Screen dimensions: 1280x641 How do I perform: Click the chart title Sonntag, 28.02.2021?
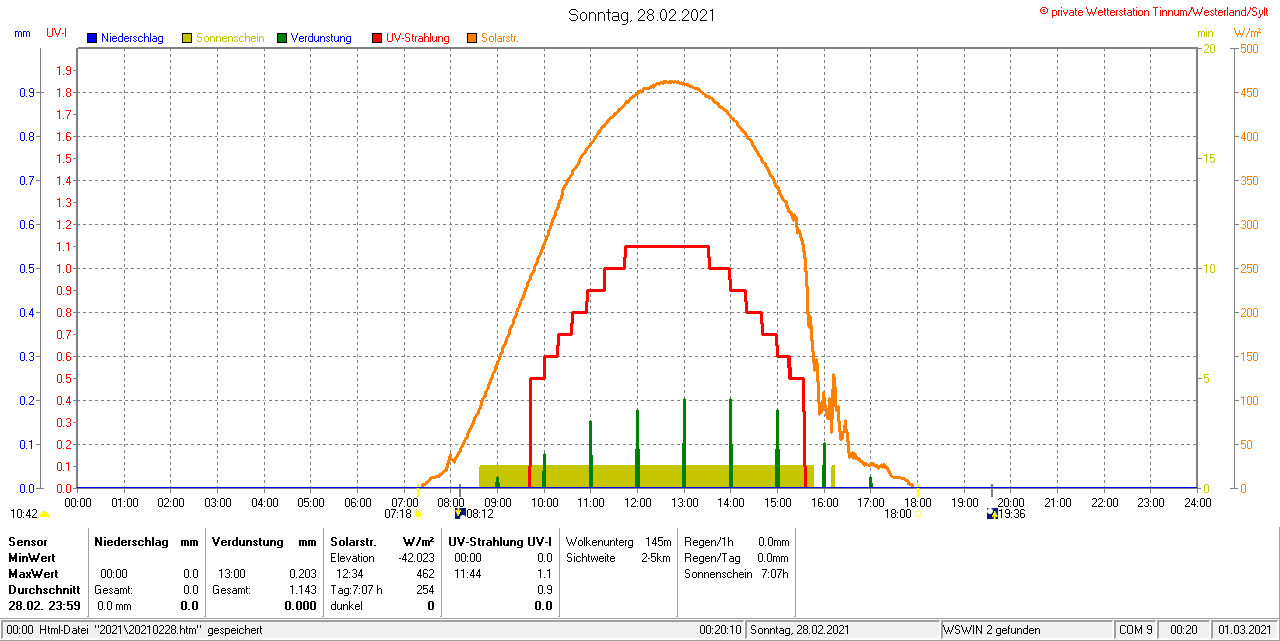[x=642, y=15]
